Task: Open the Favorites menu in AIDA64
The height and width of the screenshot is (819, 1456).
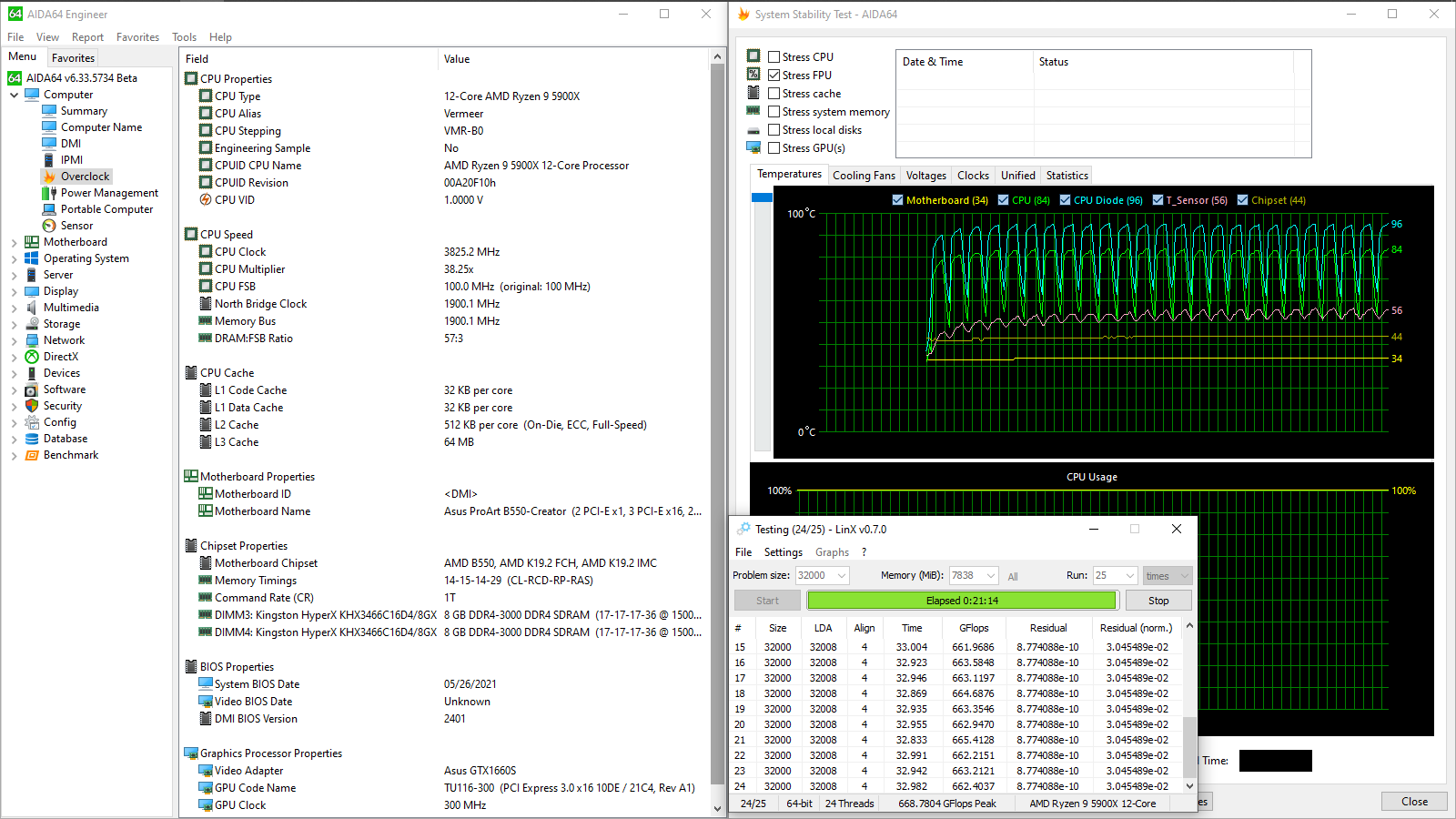Action: pyautogui.click(x=137, y=37)
